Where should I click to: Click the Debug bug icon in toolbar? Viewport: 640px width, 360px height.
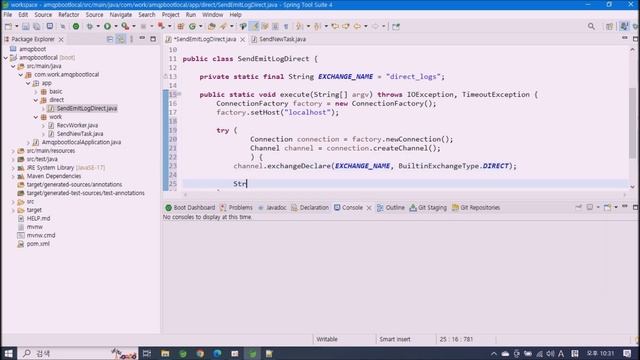coord(89,27)
